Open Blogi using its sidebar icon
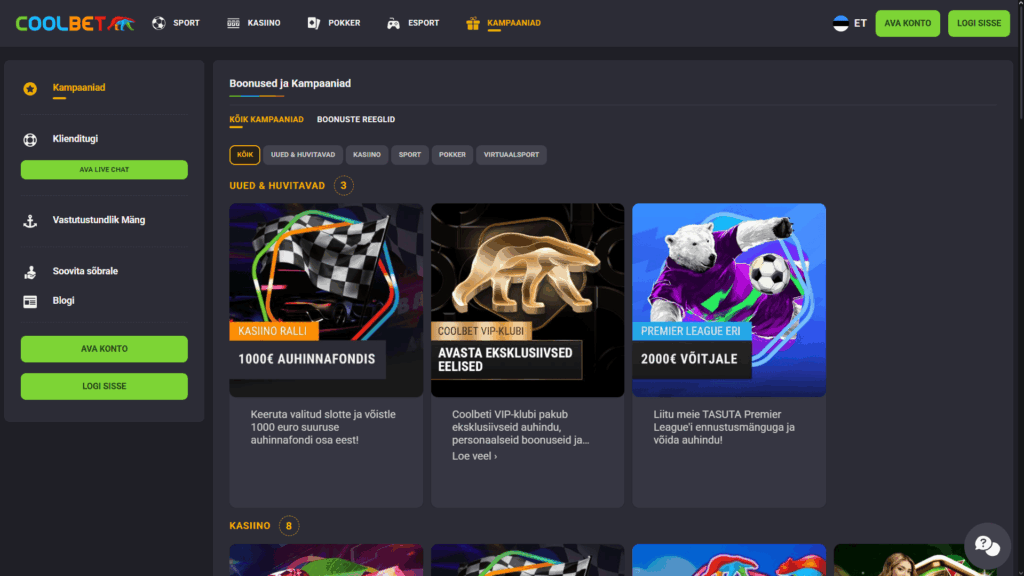Viewport: 1024px width, 576px height. [31, 300]
